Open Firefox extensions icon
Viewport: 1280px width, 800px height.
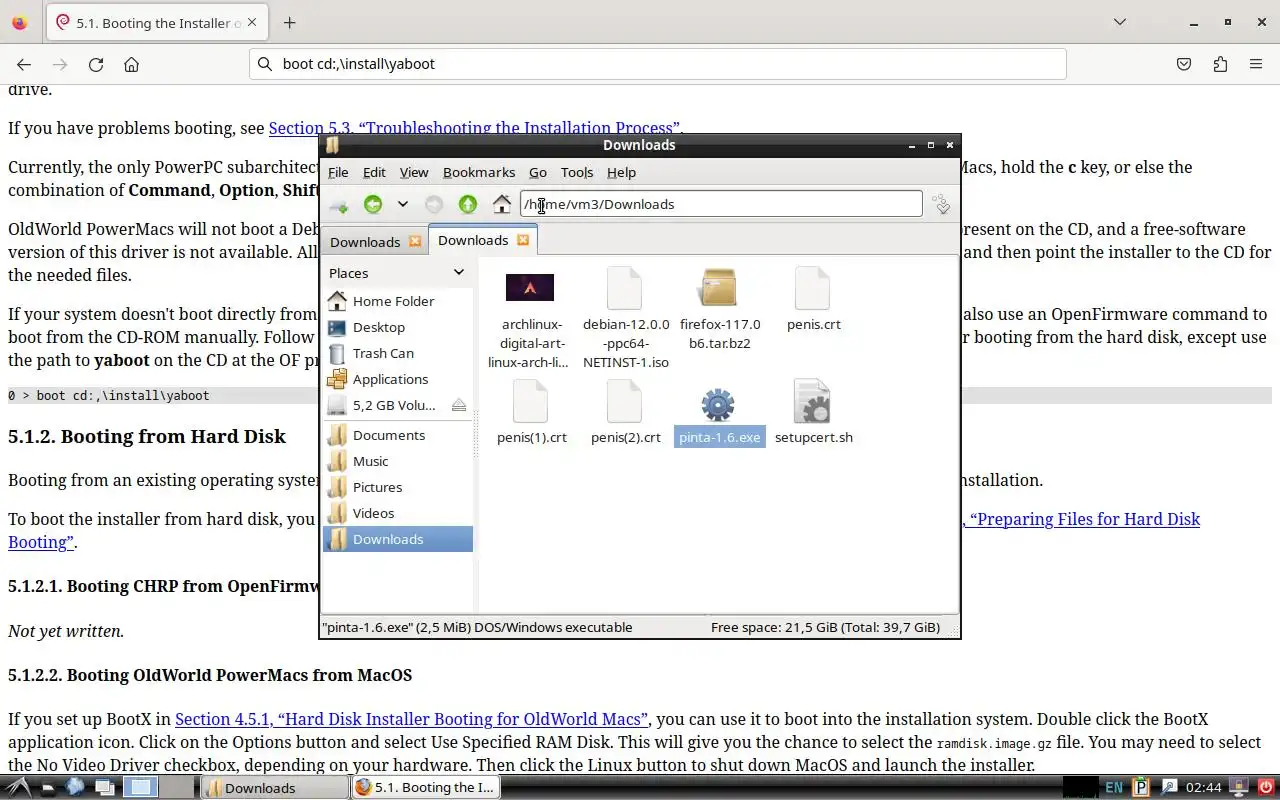(1220, 64)
